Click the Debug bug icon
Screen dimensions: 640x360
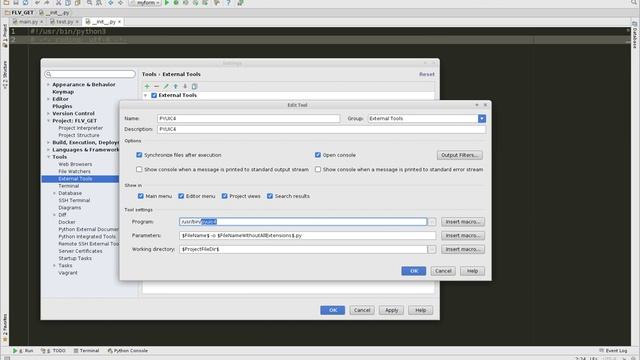176,2
